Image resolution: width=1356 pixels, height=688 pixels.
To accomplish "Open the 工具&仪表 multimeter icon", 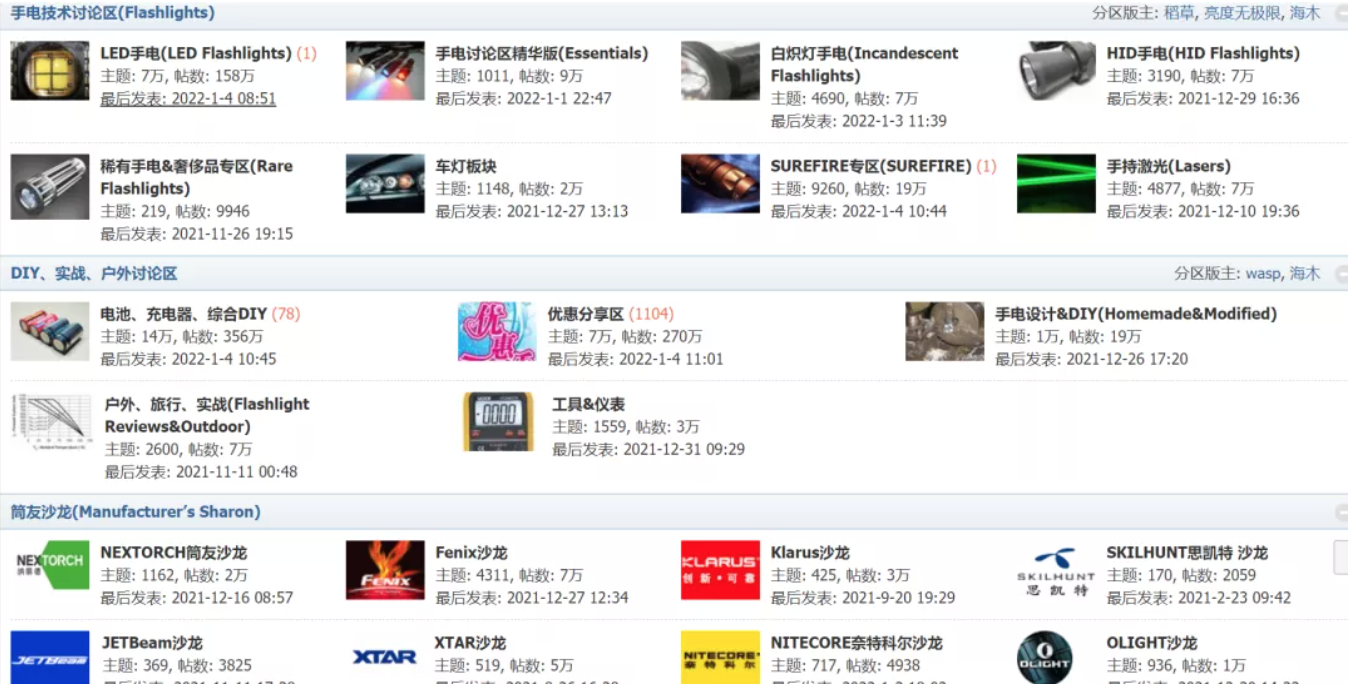I will point(498,422).
